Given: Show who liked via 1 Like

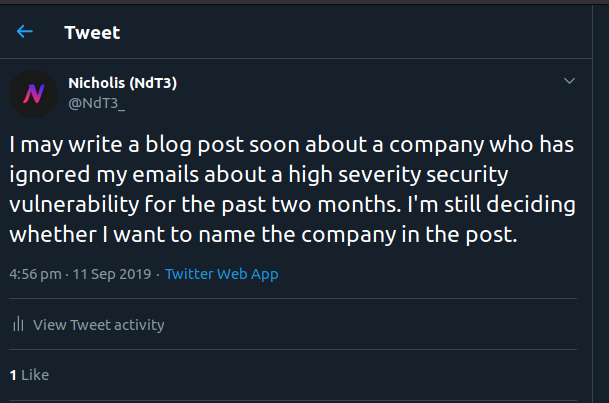Looking at the screenshot, I should click(x=29, y=375).
